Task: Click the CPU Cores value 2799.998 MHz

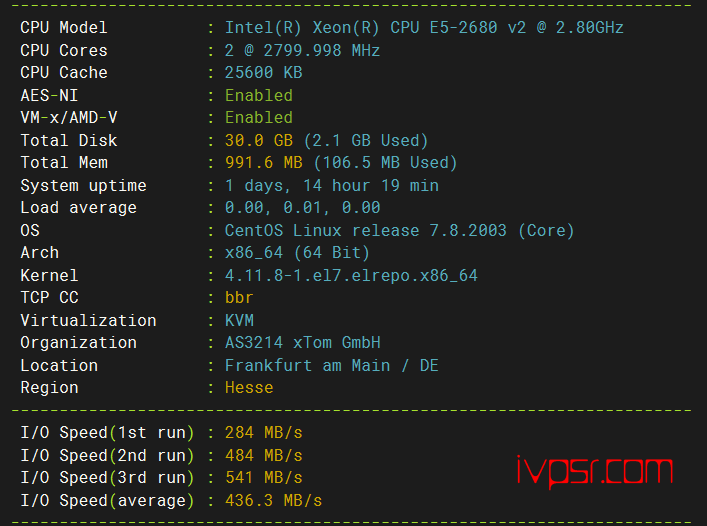Action: (302, 50)
